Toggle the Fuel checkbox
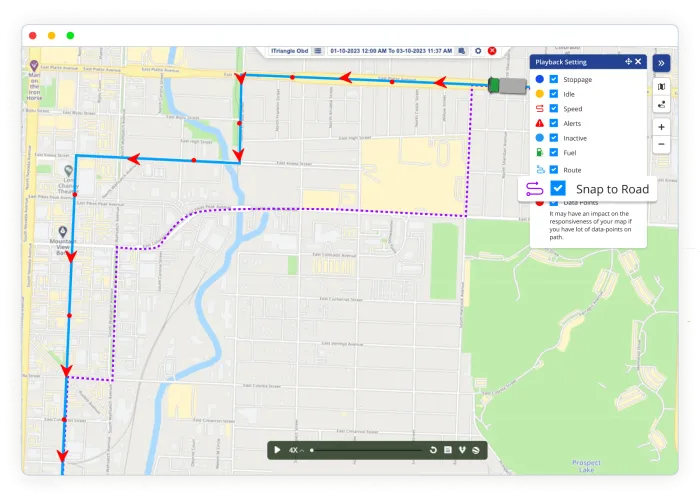 click(x=554, y=152)
